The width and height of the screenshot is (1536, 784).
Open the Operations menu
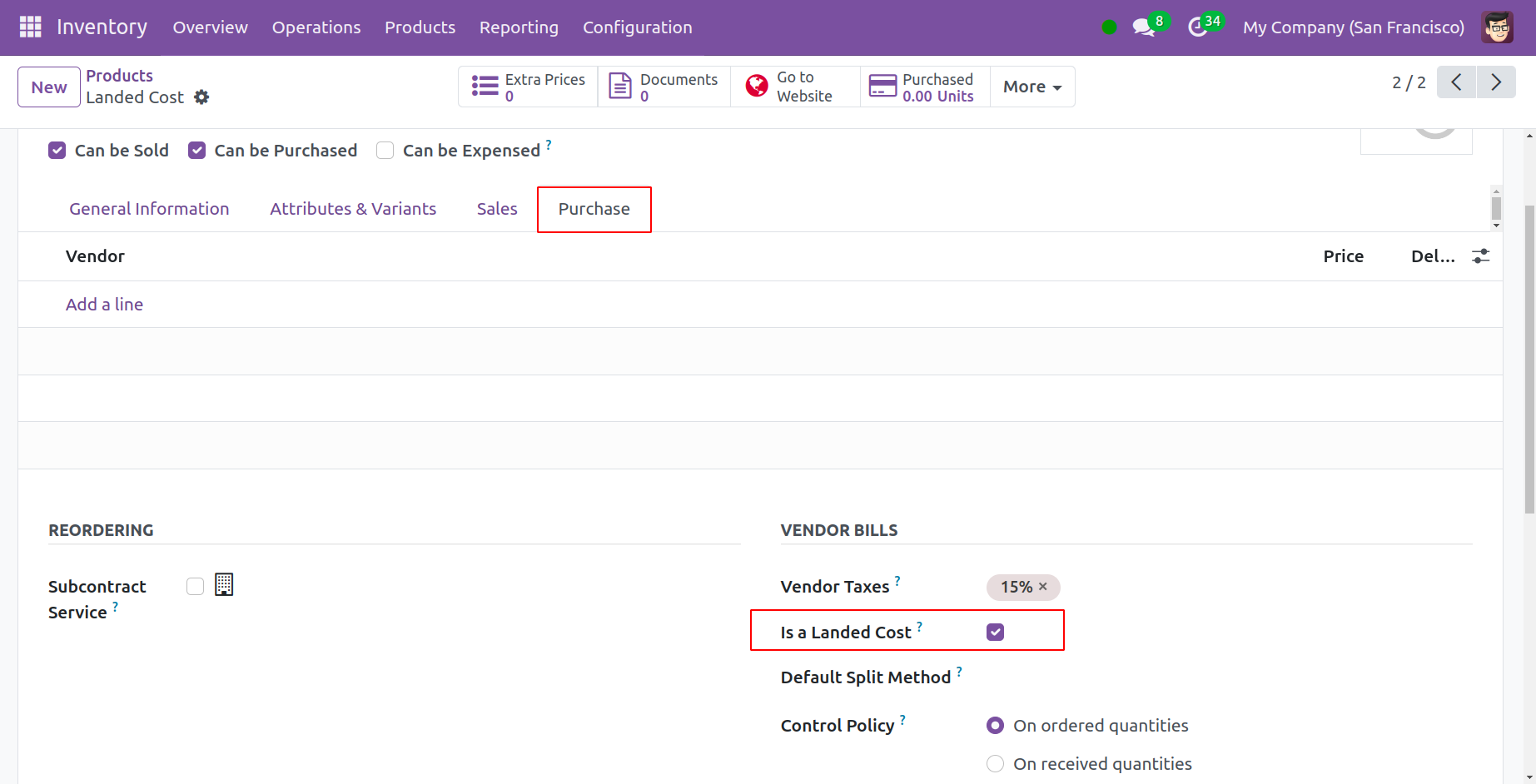(x=316, y=27)
